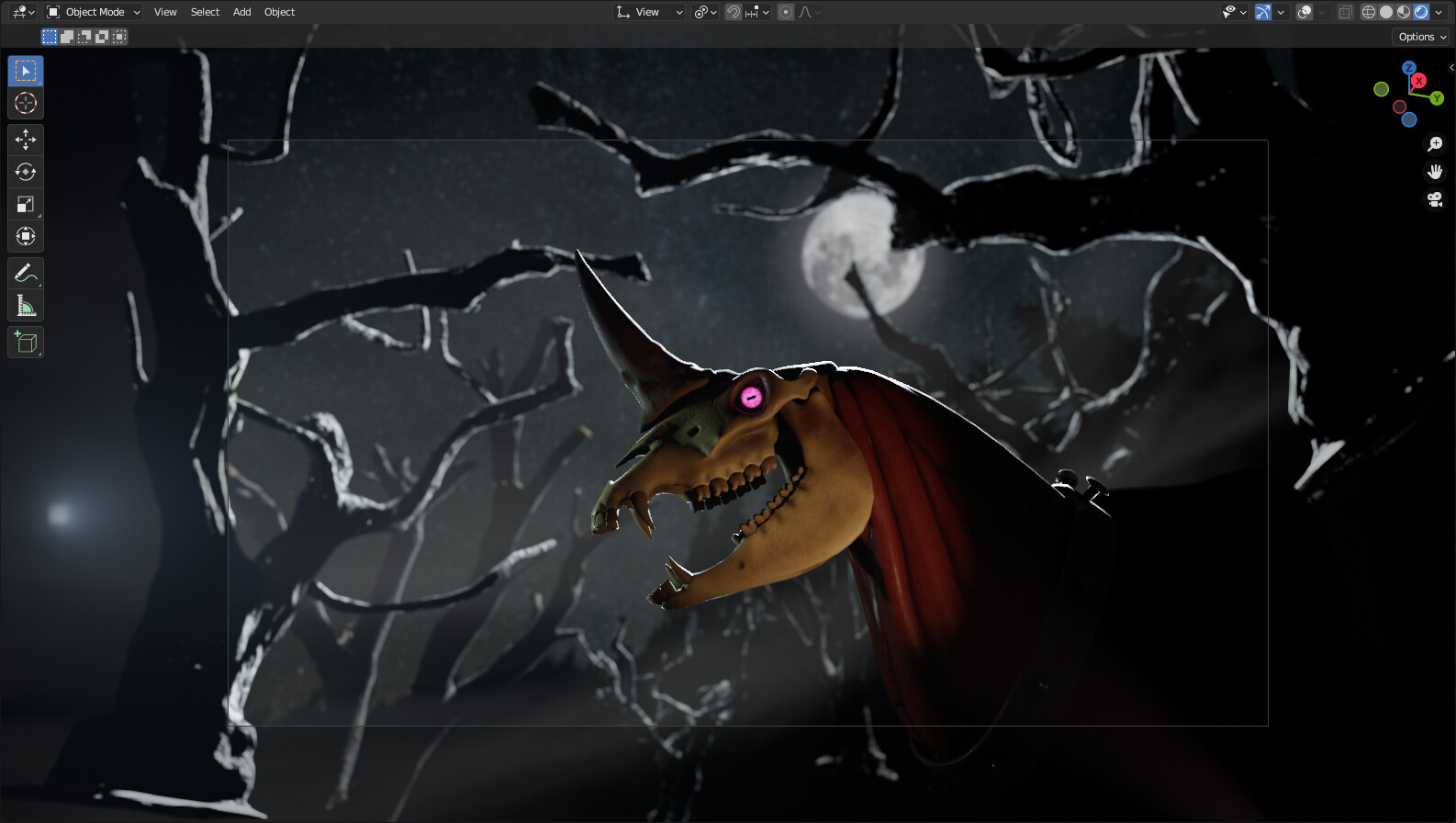Set selection mode to subtract
The image size is (1456, 823).
(84, 37)
